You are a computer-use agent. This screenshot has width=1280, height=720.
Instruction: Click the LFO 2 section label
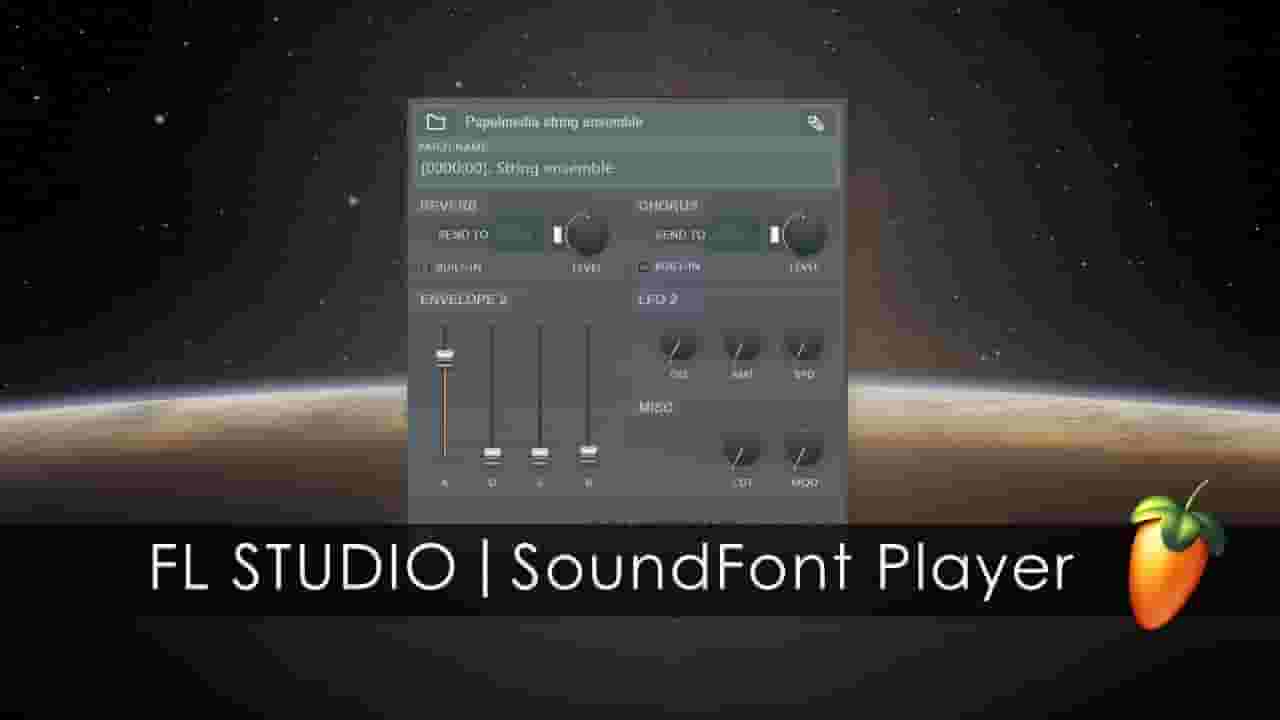pos(658,300)
